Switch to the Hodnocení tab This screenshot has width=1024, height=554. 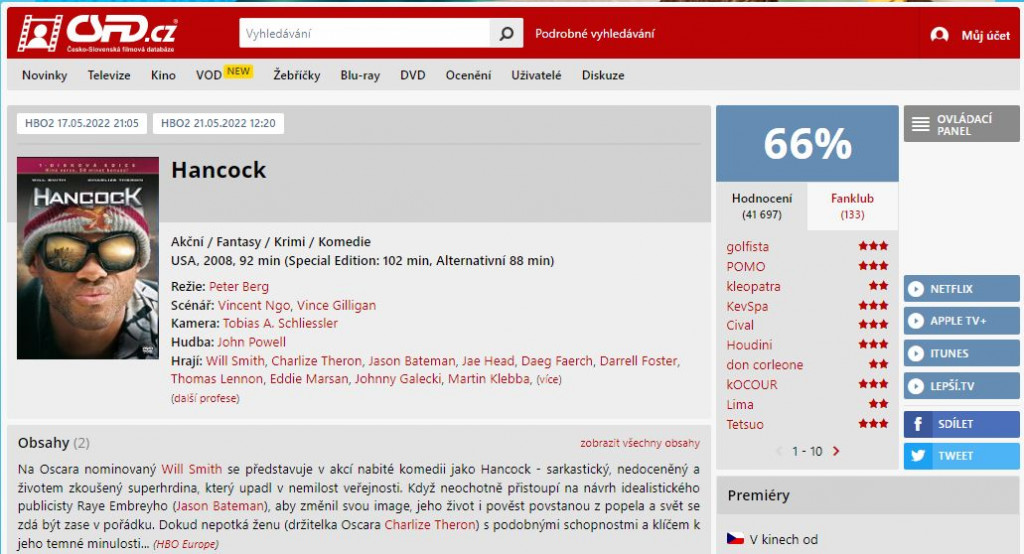pyautogui.click(x=761, y=206)
